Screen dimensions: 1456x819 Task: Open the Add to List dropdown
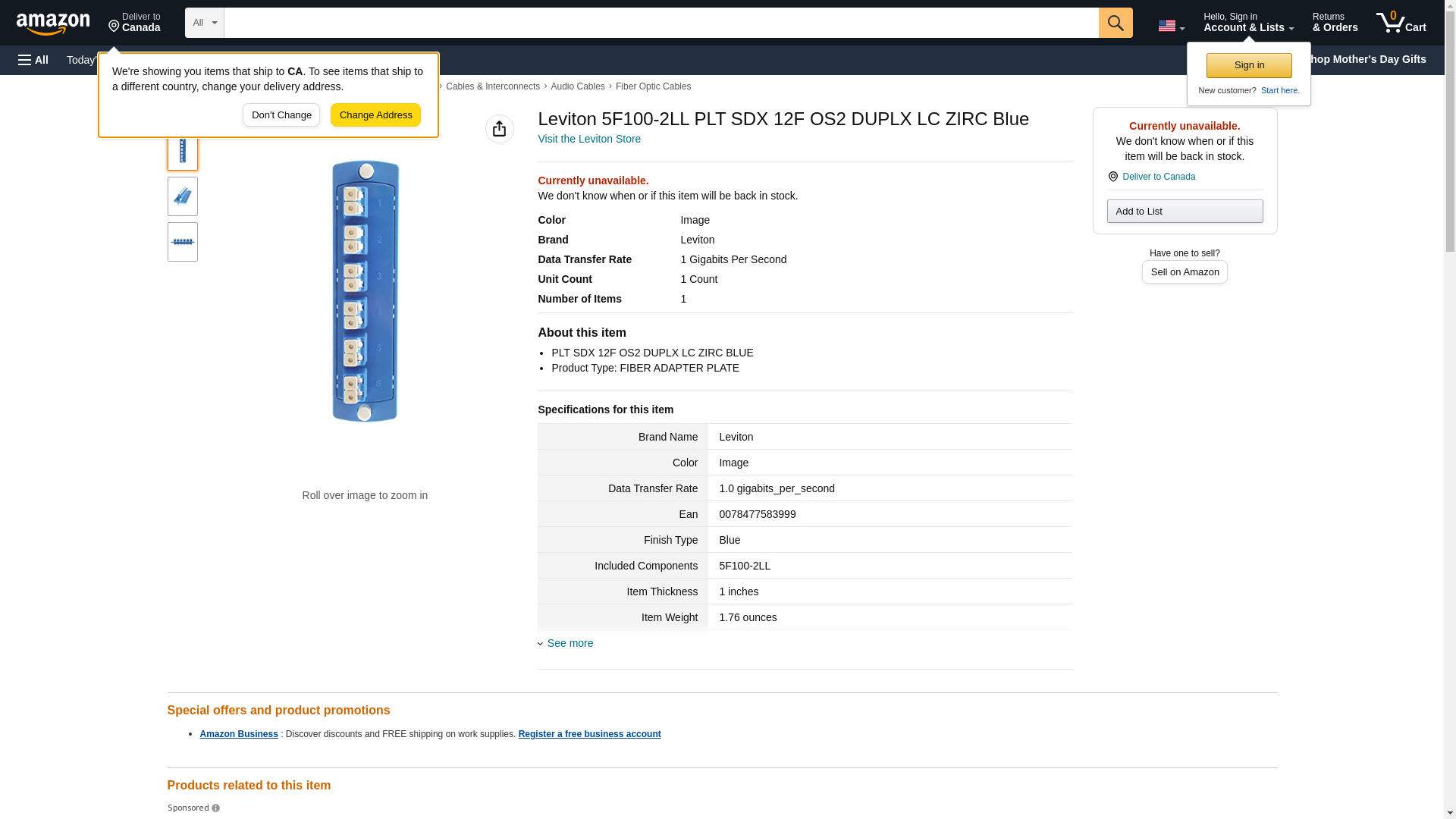1184,212
